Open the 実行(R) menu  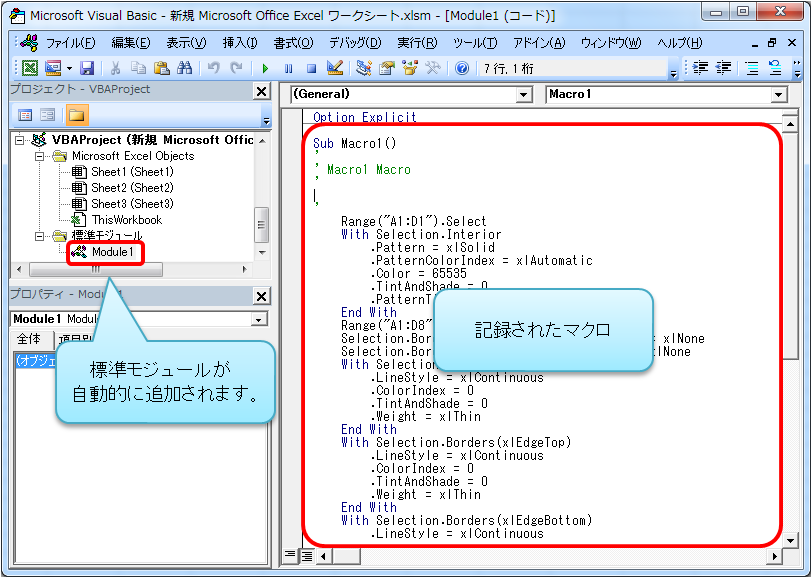[x=417, y=43]
